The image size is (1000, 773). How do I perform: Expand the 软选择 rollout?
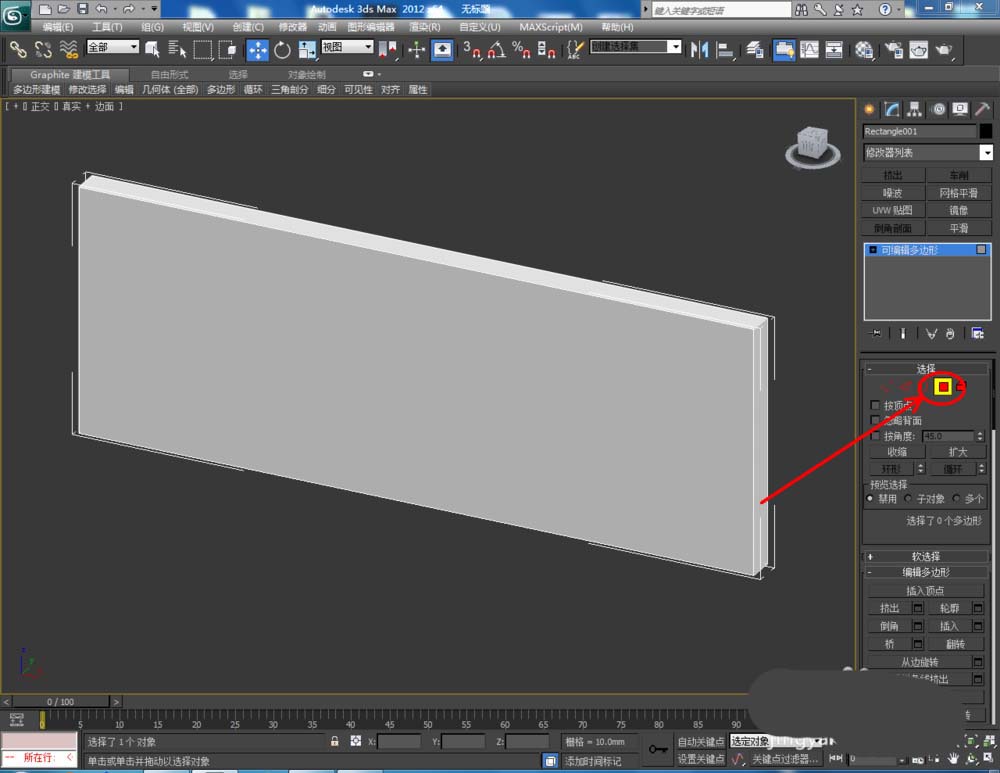point(925,556)
